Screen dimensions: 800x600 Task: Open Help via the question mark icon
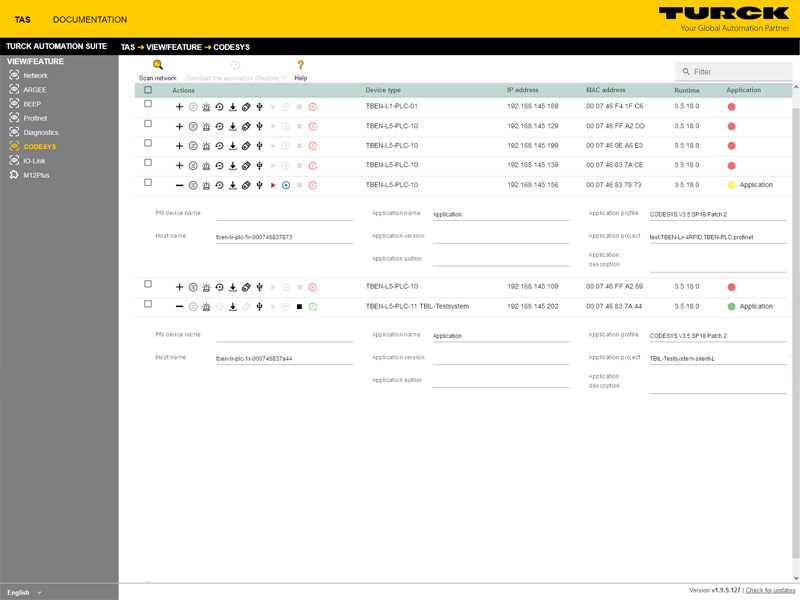[301, 65]
